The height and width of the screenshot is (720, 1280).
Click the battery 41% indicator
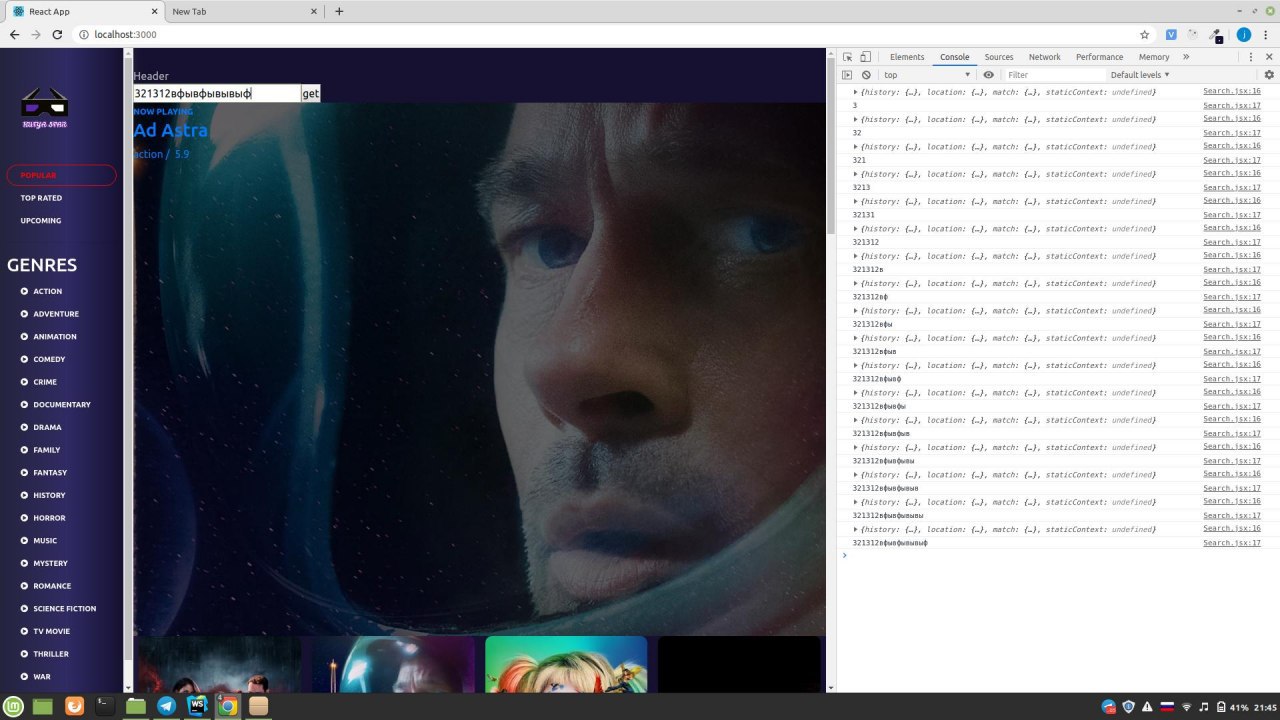click(x=1232, y=707)
